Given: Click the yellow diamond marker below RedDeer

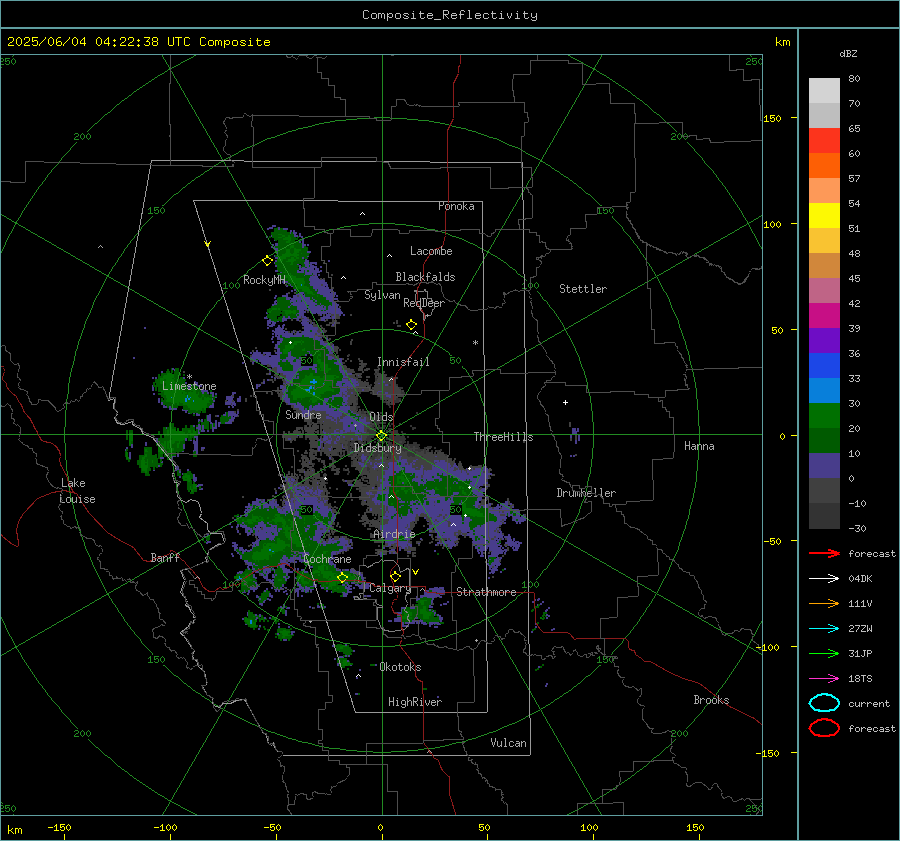Looking at the screenshot, I should 412,325.
